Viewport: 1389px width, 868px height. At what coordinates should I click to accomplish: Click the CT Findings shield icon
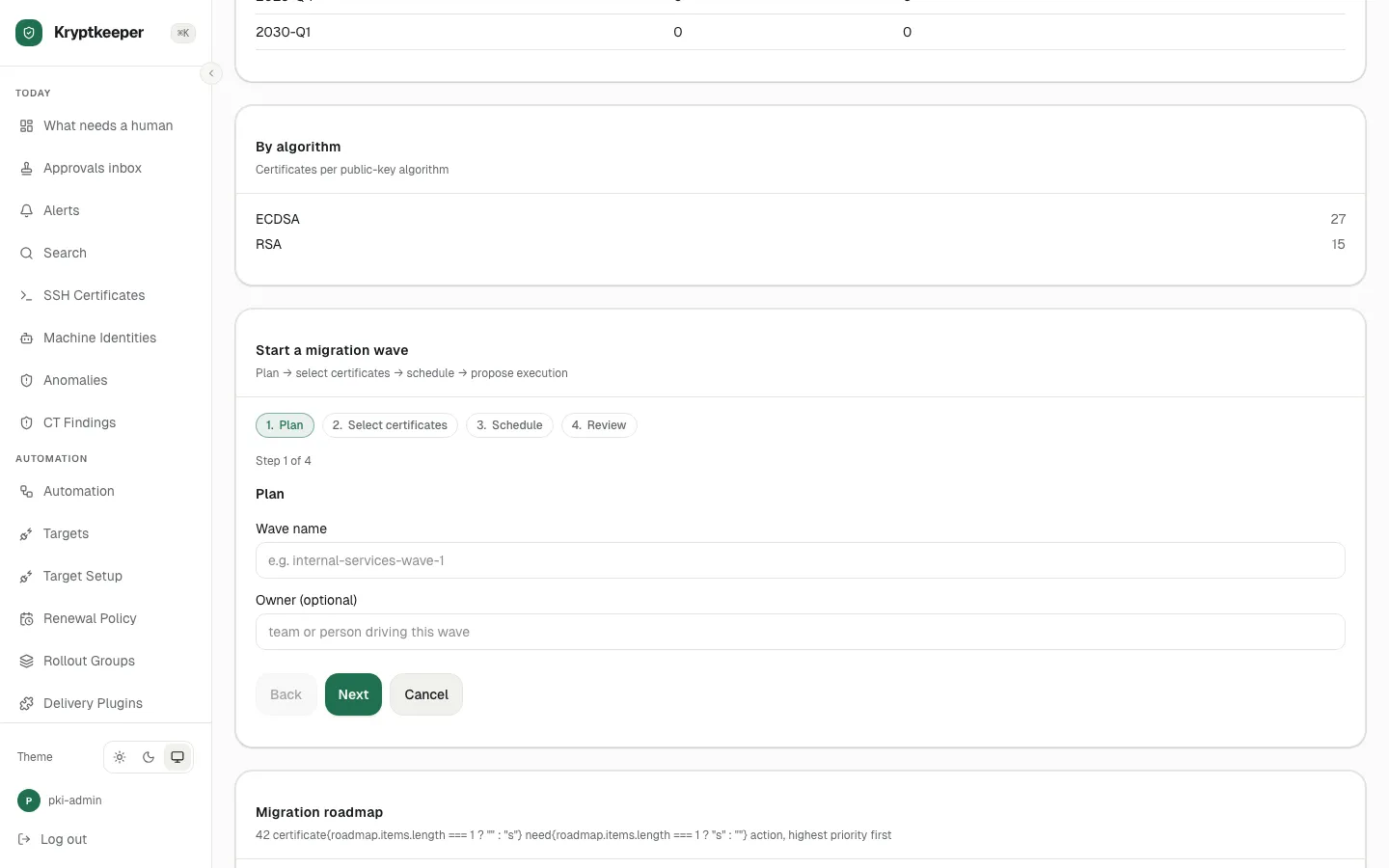(x=27, y=423)
